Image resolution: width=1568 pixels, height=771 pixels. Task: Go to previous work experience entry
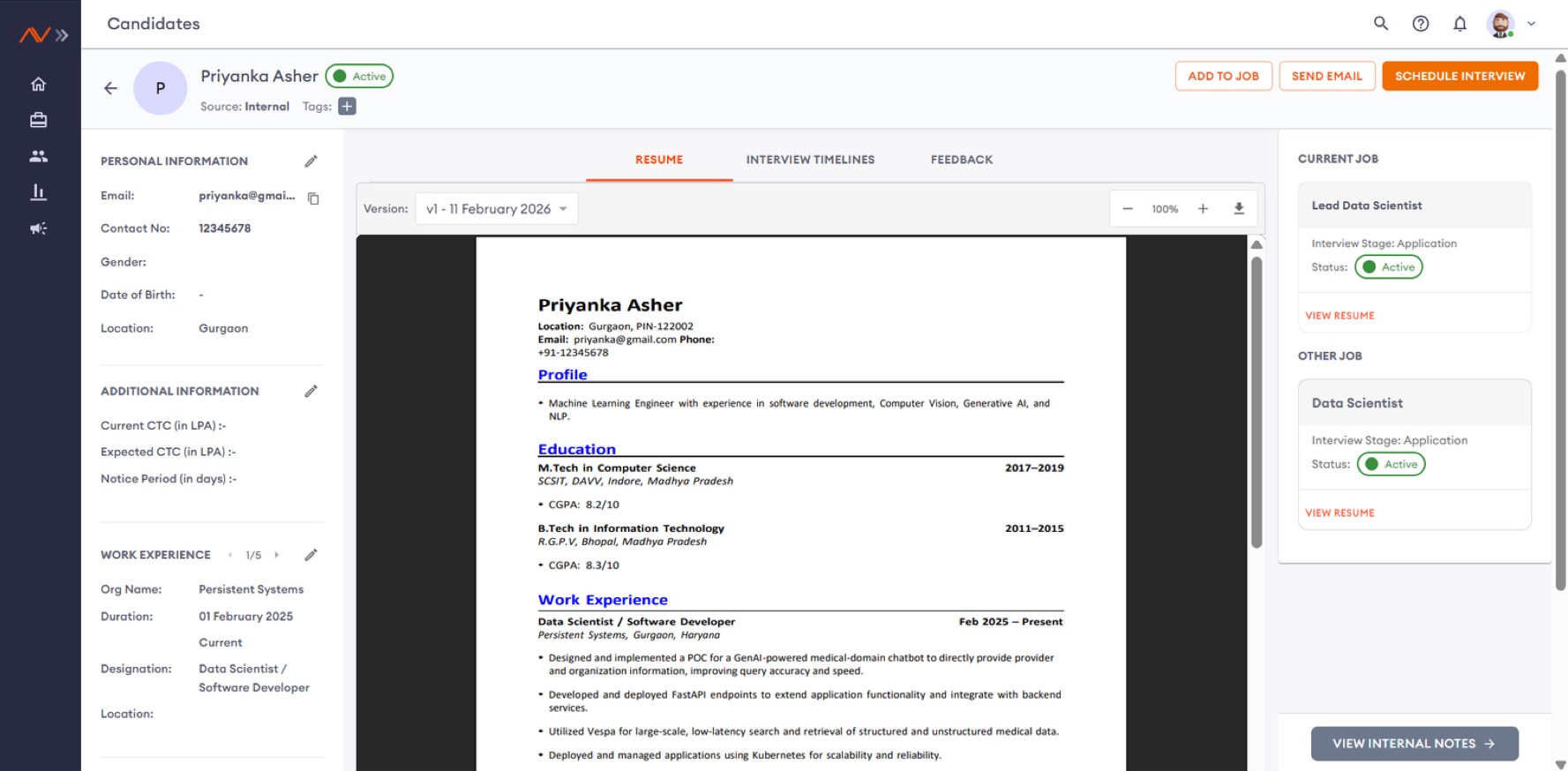230,555
